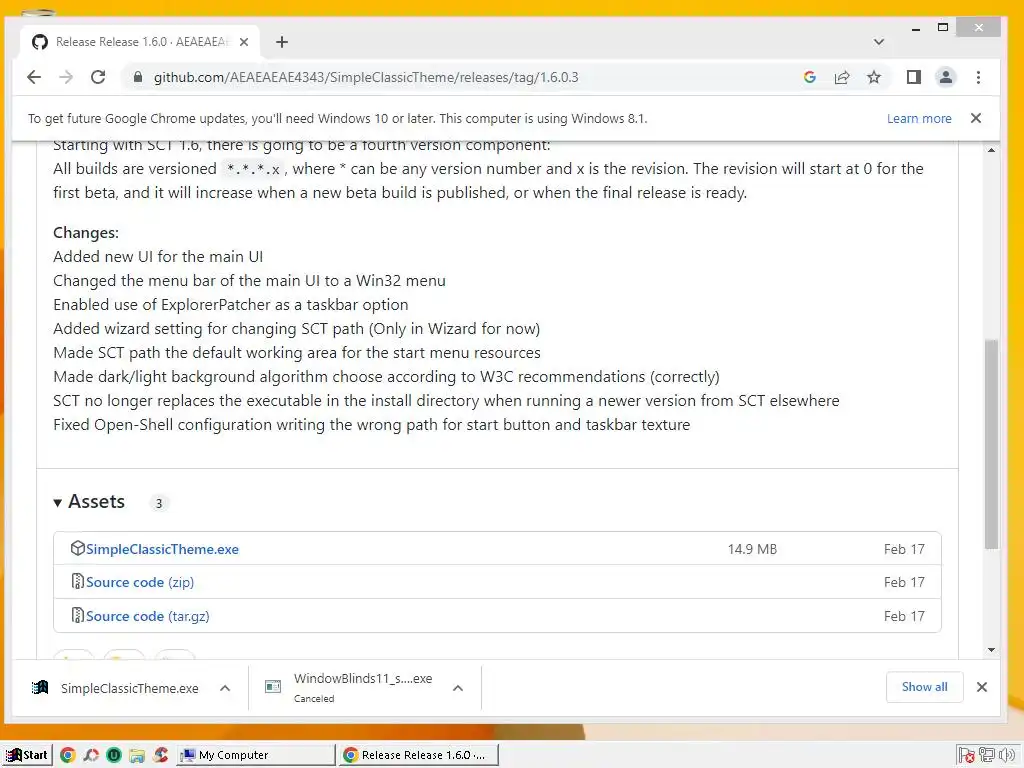Click the *.*.*.x version code text
This screenshot has height=768, width=1024.
[253, 169]
